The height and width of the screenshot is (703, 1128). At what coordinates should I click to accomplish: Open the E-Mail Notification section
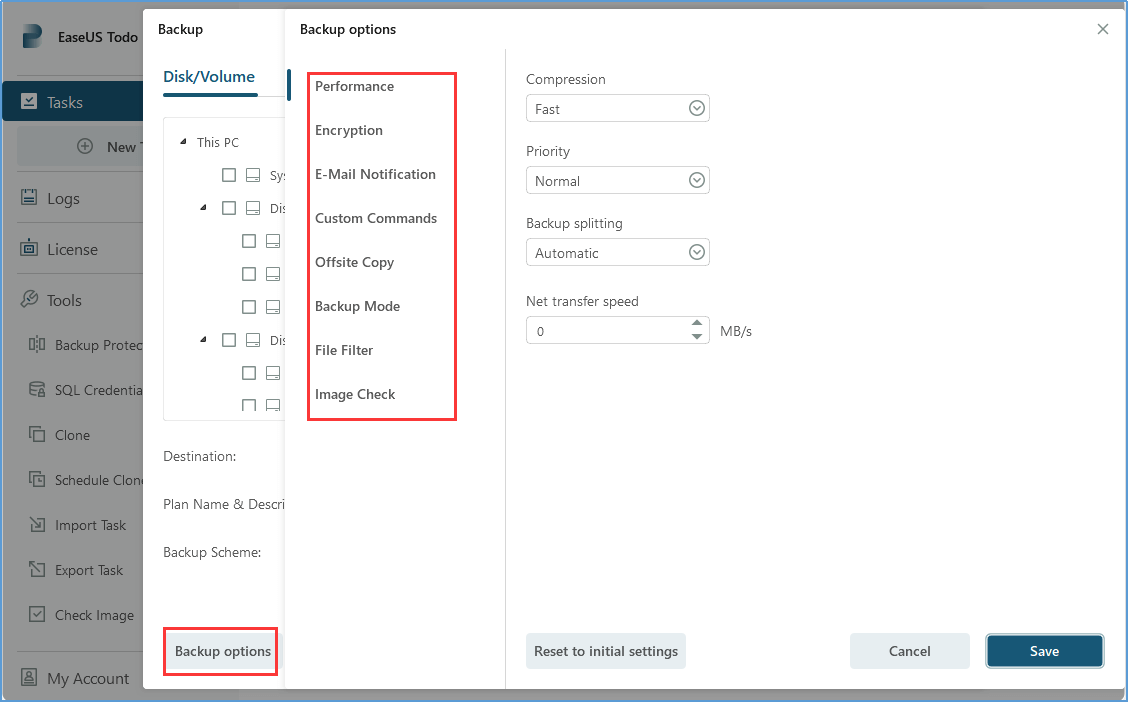coord(375,174)
